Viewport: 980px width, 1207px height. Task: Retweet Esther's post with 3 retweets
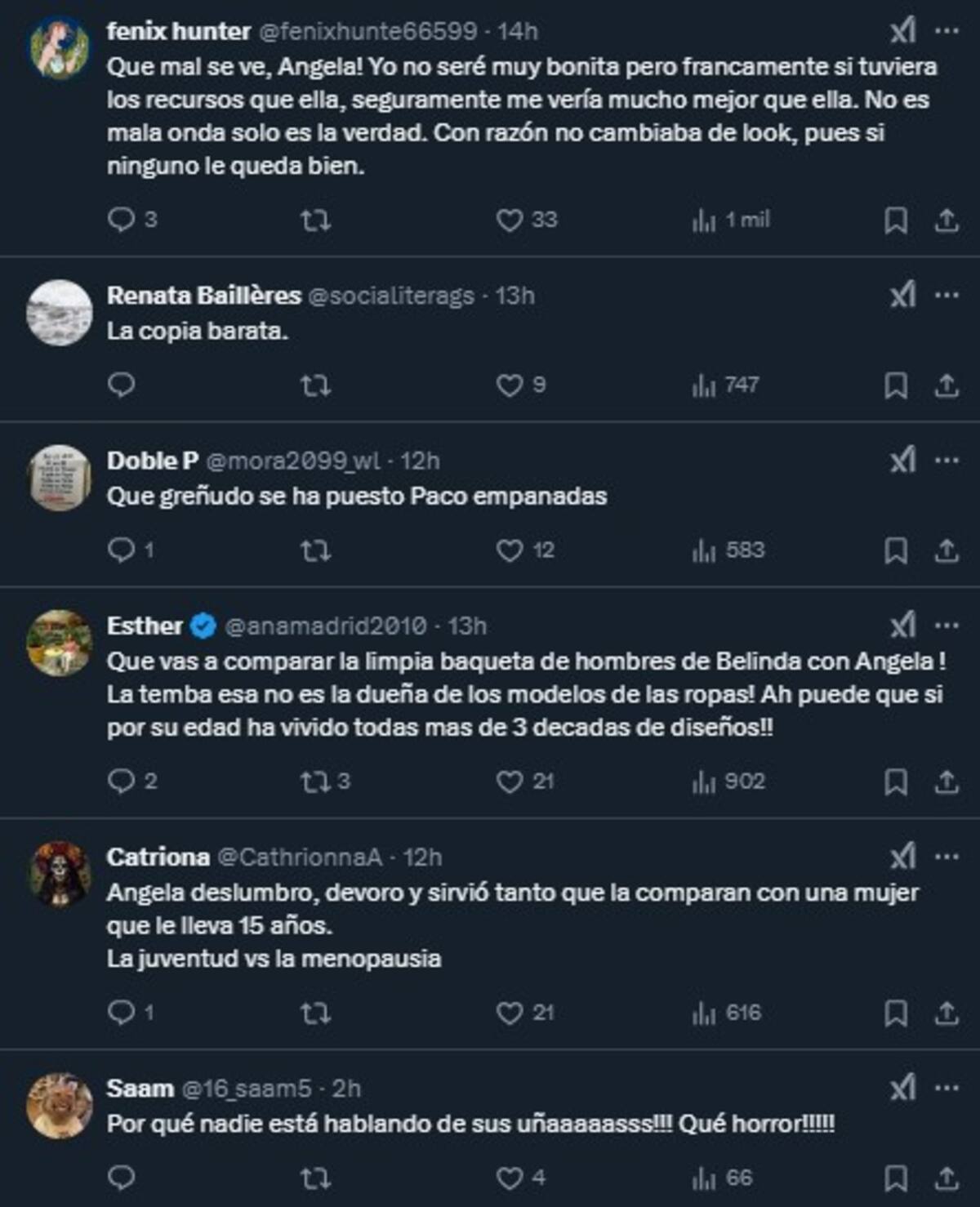pyautogui.click(x=315, y=782)
